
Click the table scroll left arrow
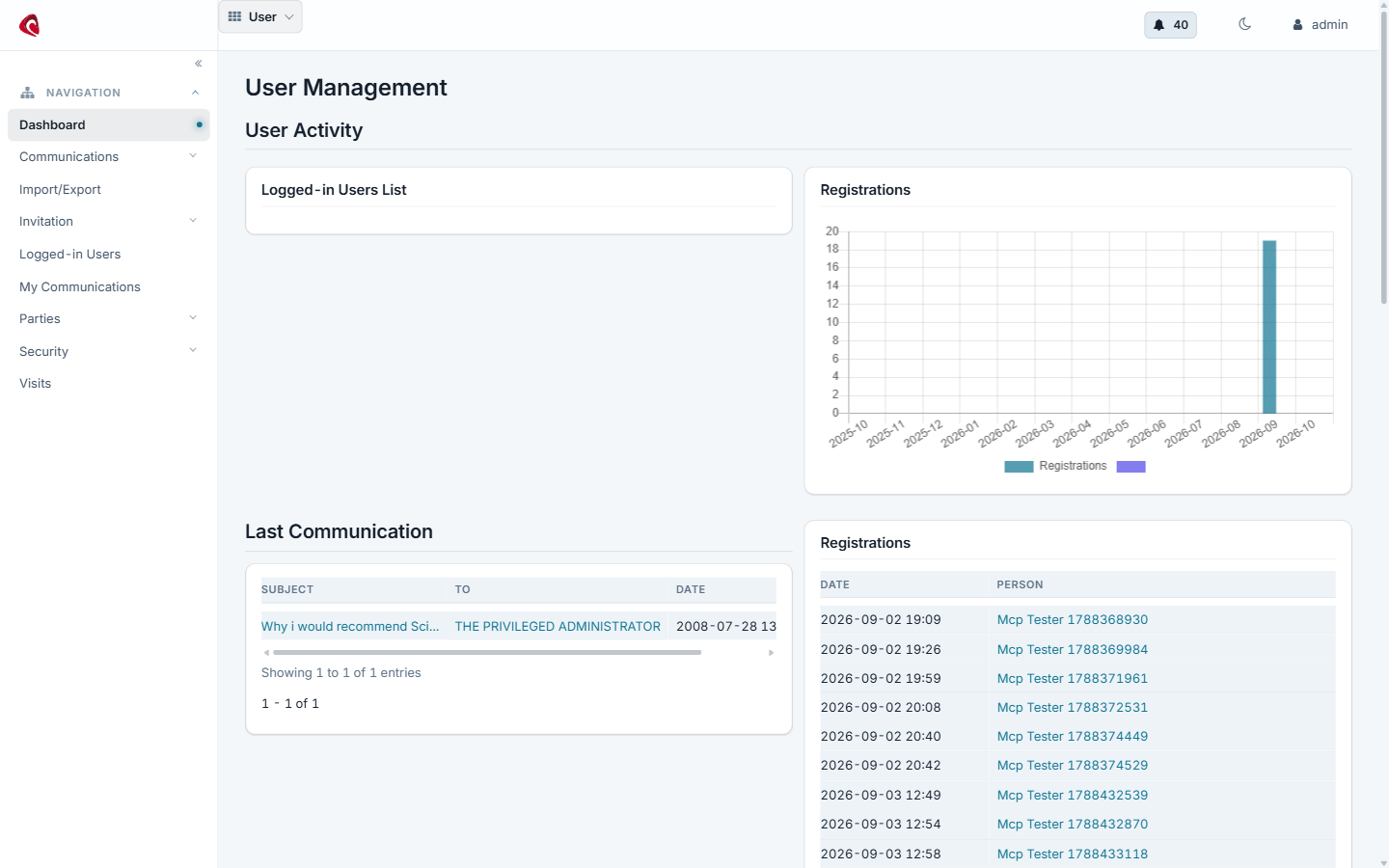(x=266, y=653)
